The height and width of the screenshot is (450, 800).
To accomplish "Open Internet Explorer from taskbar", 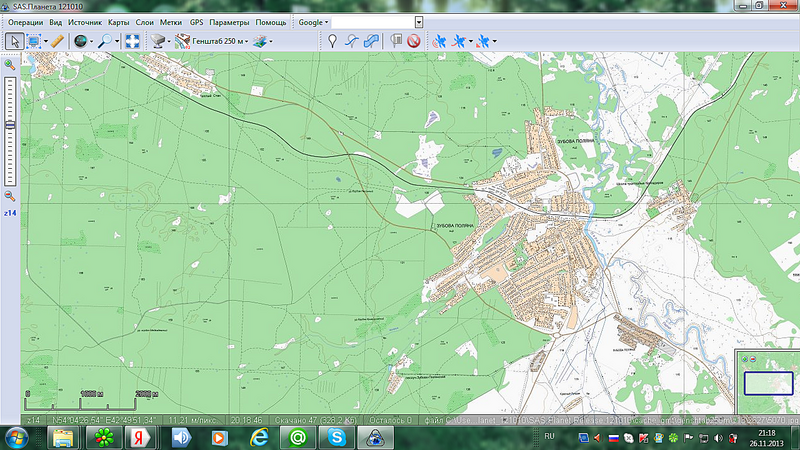I will pyautogui.click(x=259, y=438).
